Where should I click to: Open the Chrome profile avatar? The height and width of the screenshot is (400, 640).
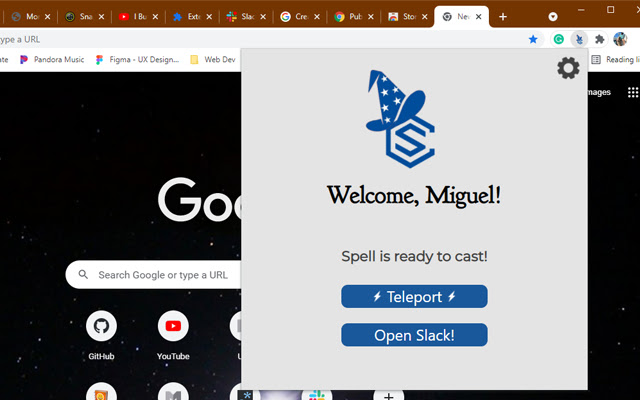[620, 39]
